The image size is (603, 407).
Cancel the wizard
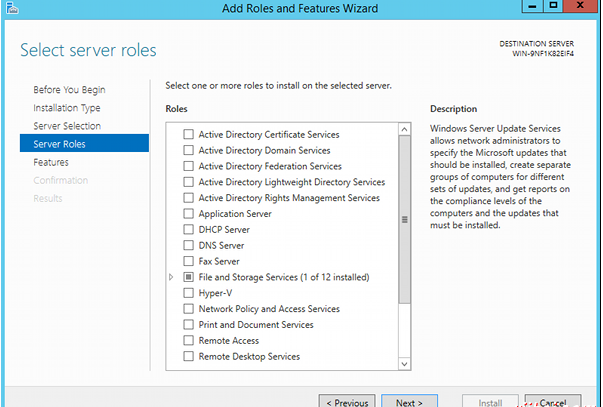[x=553, y=400]
